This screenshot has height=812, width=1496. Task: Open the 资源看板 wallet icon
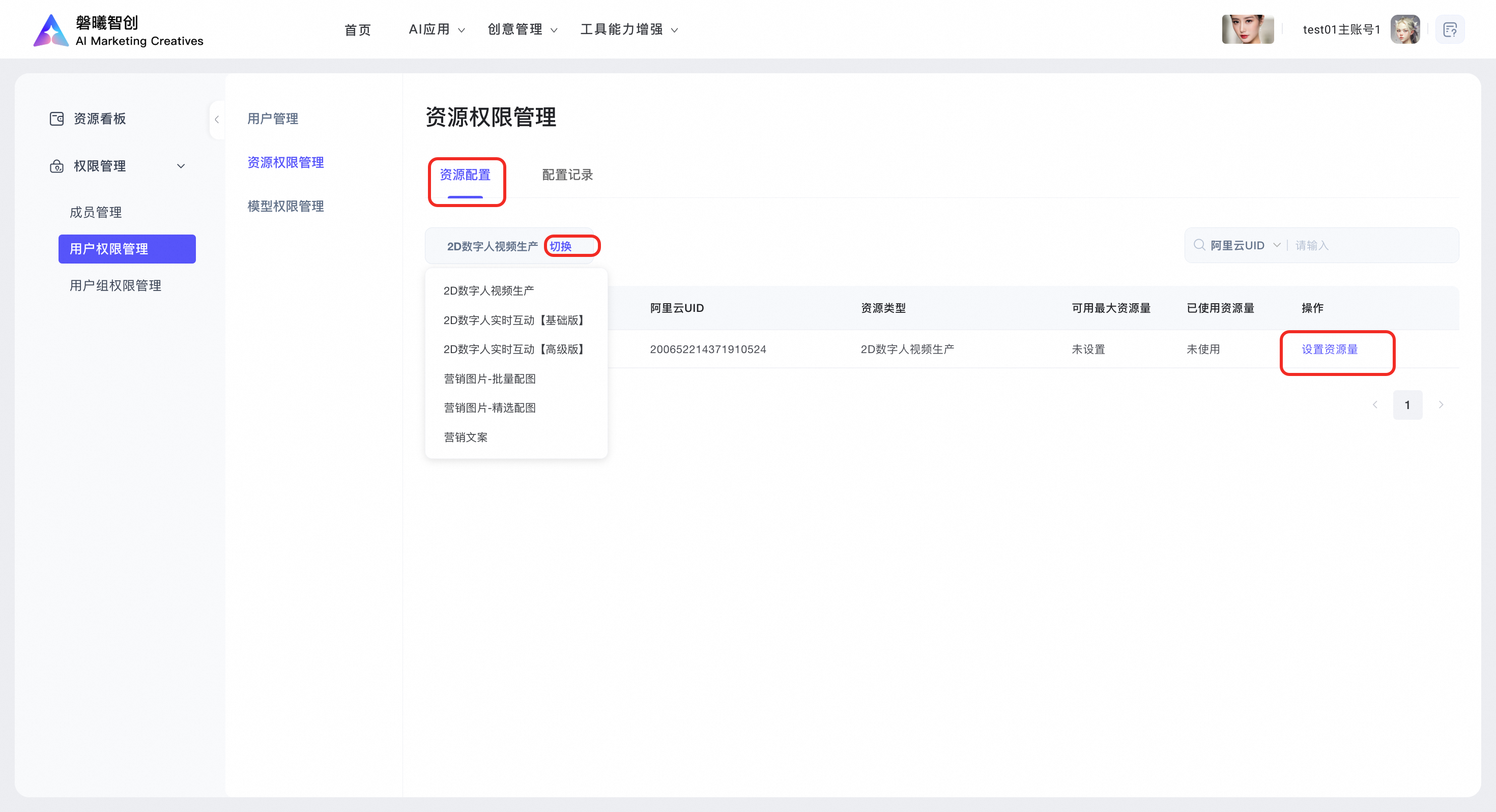pos(56,119)
